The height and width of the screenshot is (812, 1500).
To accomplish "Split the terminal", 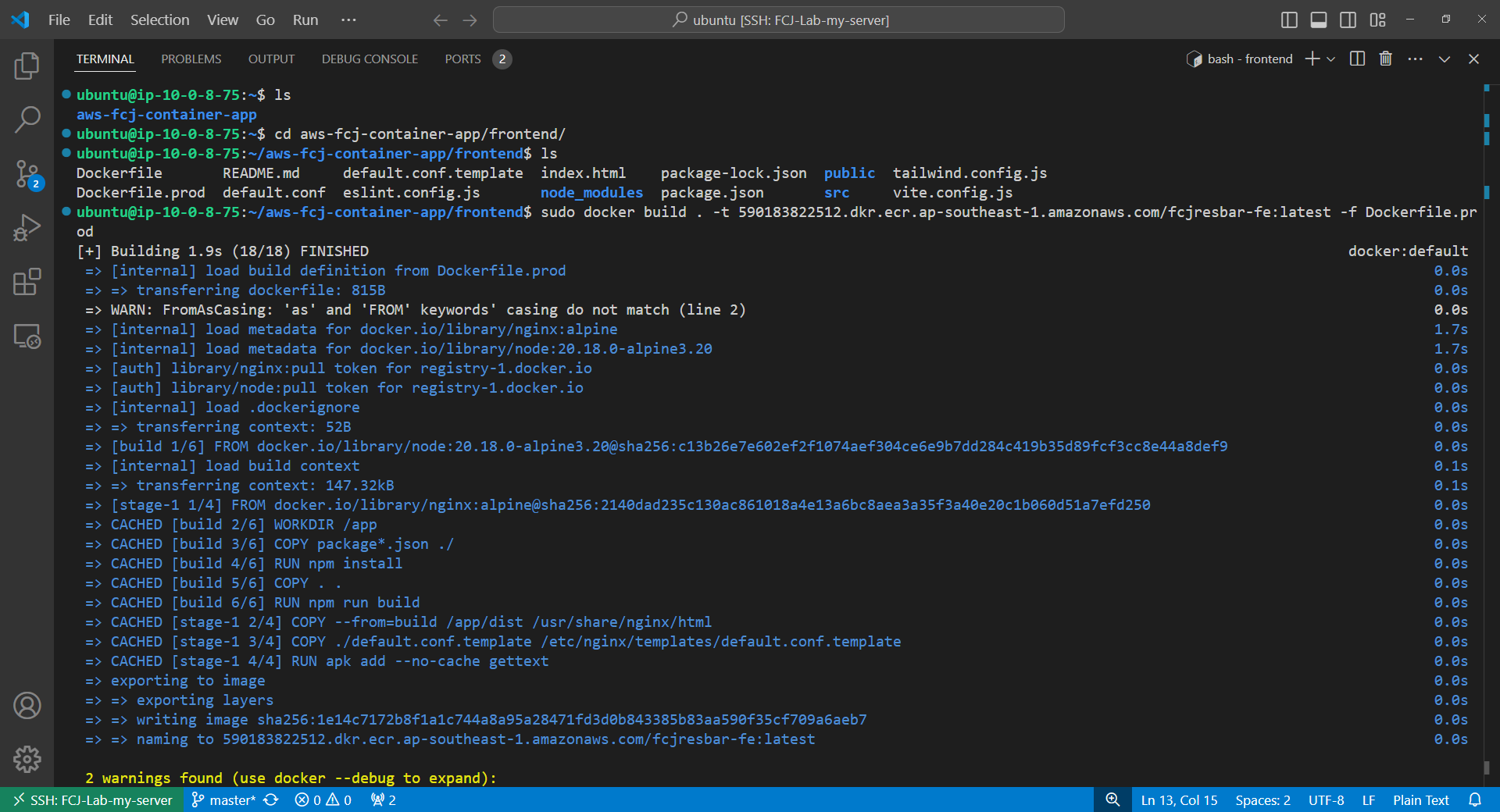I will [1357, 59].
